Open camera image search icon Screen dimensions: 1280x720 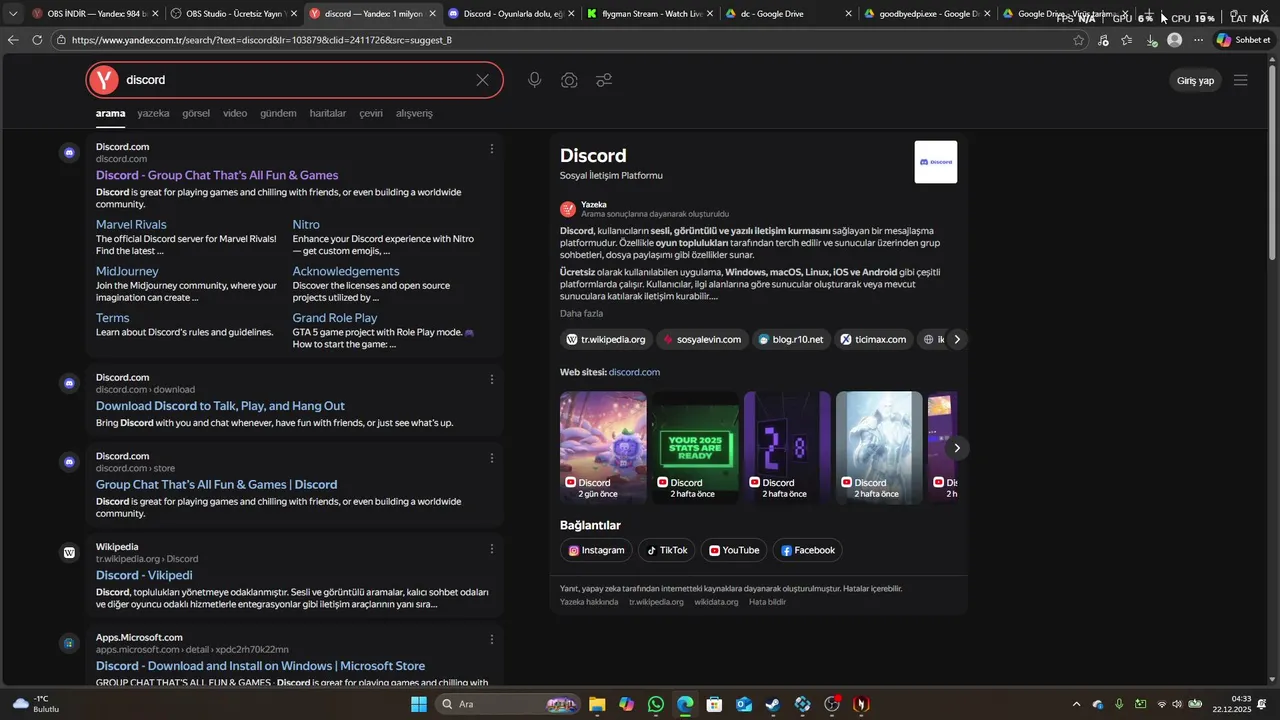(569, 80)
